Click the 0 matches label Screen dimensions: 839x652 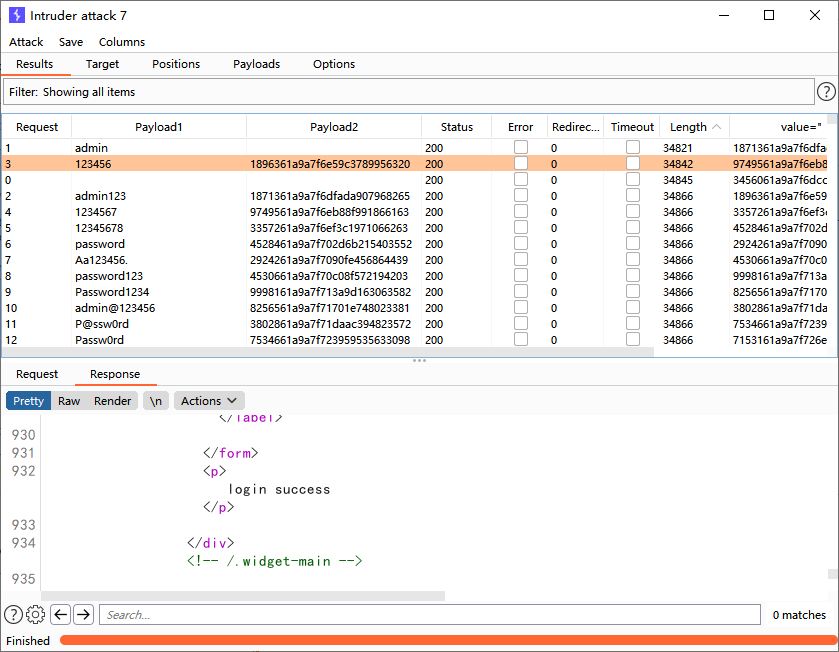coord(799,615)
